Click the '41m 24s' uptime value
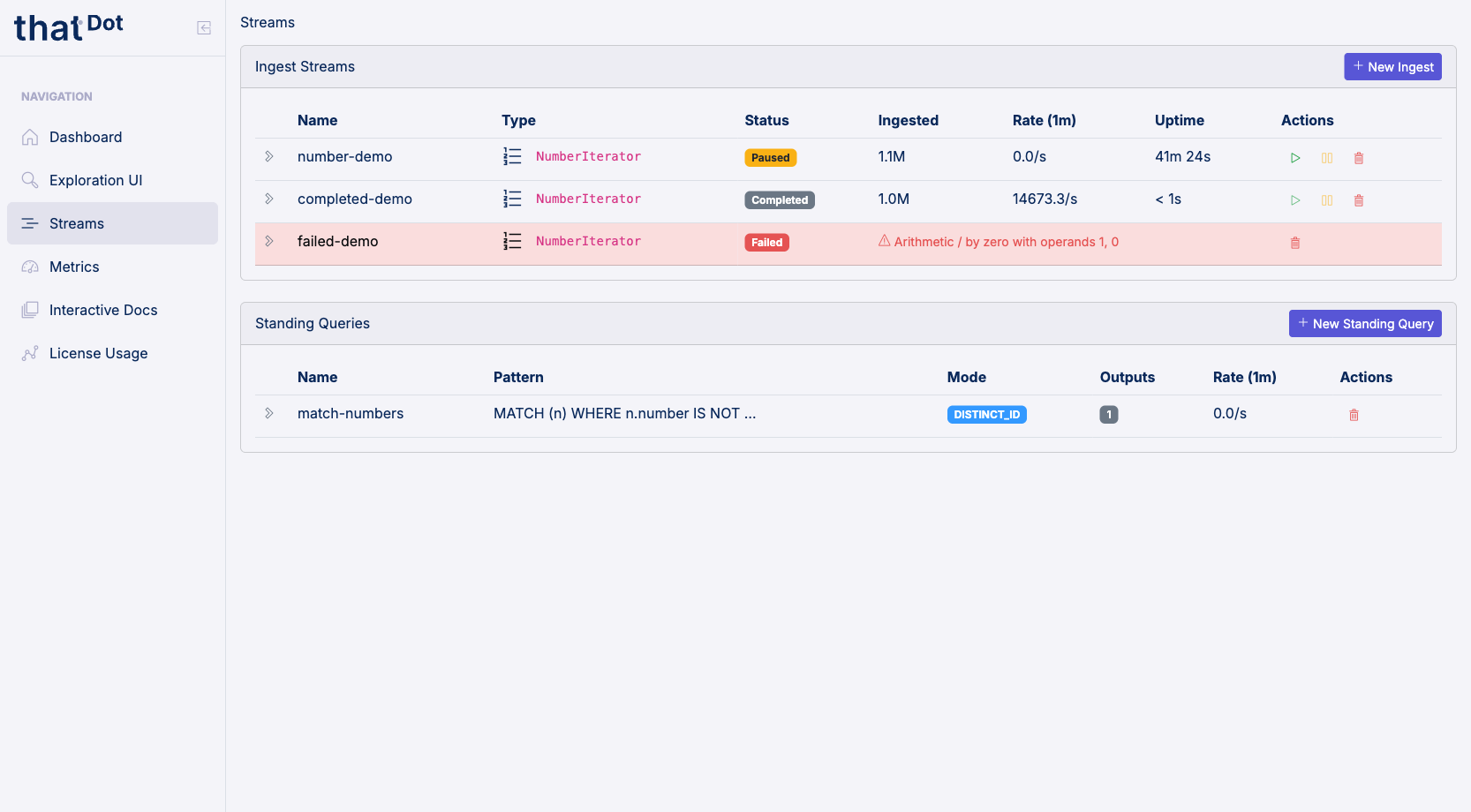This screenshot has height=812, width=1471. click(1183, 156)
